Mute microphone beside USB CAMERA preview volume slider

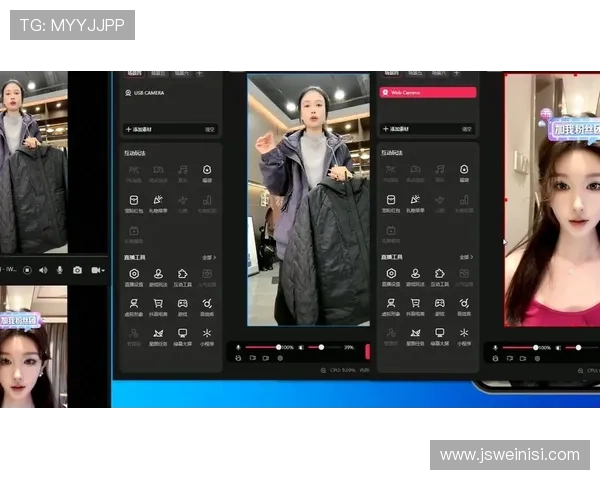pos(238,347)
